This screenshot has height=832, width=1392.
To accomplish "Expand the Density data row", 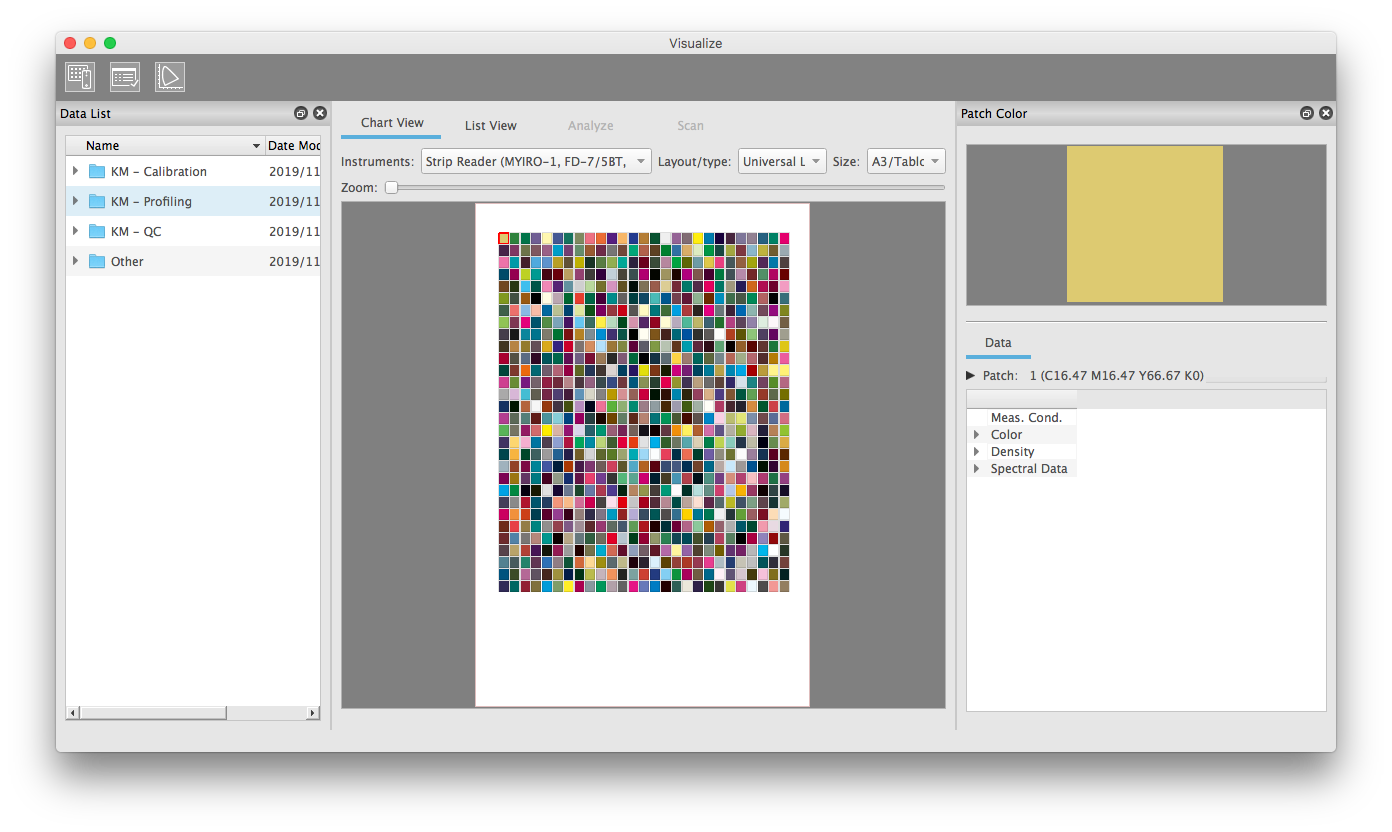I will pos(976,452).
